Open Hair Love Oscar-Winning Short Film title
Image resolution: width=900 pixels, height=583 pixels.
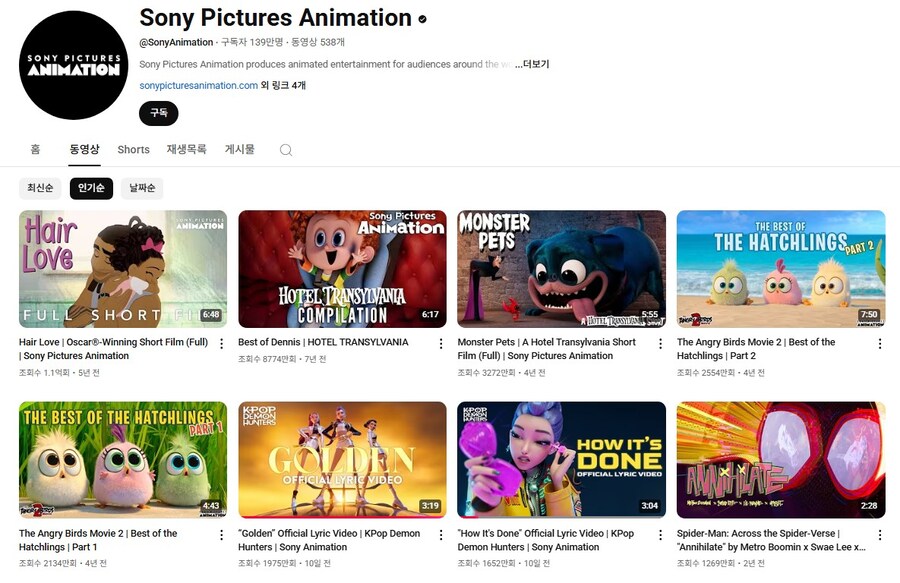(x=114, y=349)
